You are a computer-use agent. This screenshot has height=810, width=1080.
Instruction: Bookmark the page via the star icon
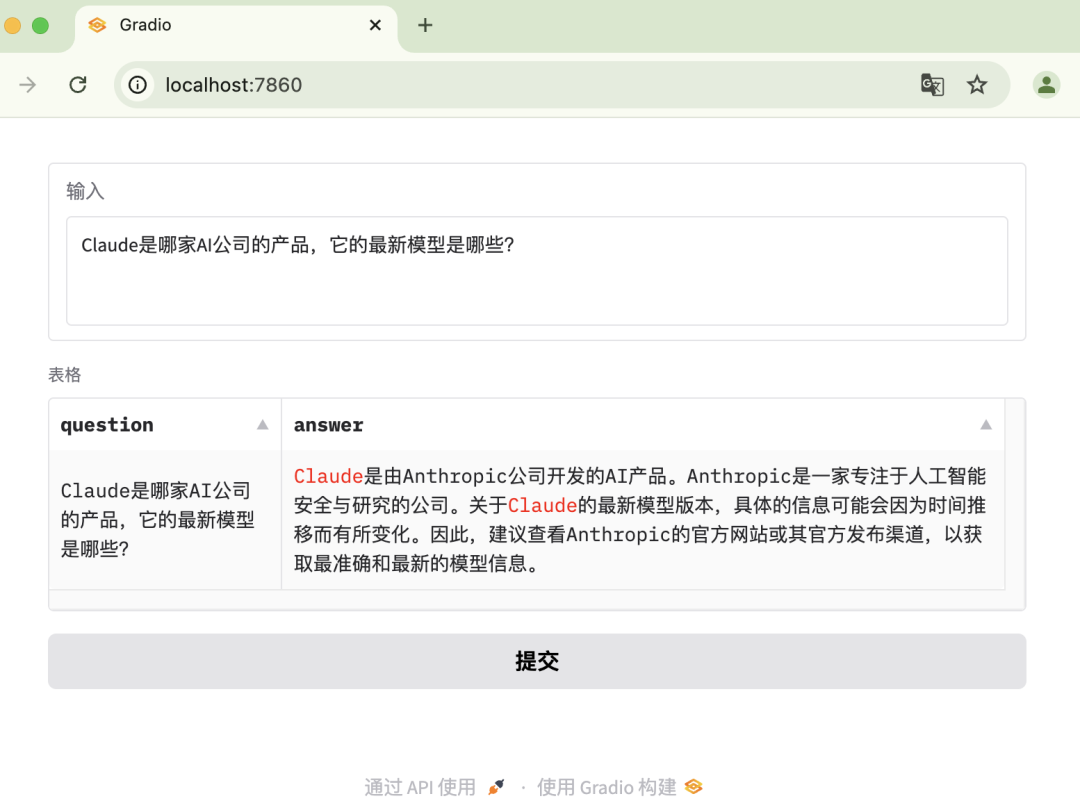pos(977,86)
